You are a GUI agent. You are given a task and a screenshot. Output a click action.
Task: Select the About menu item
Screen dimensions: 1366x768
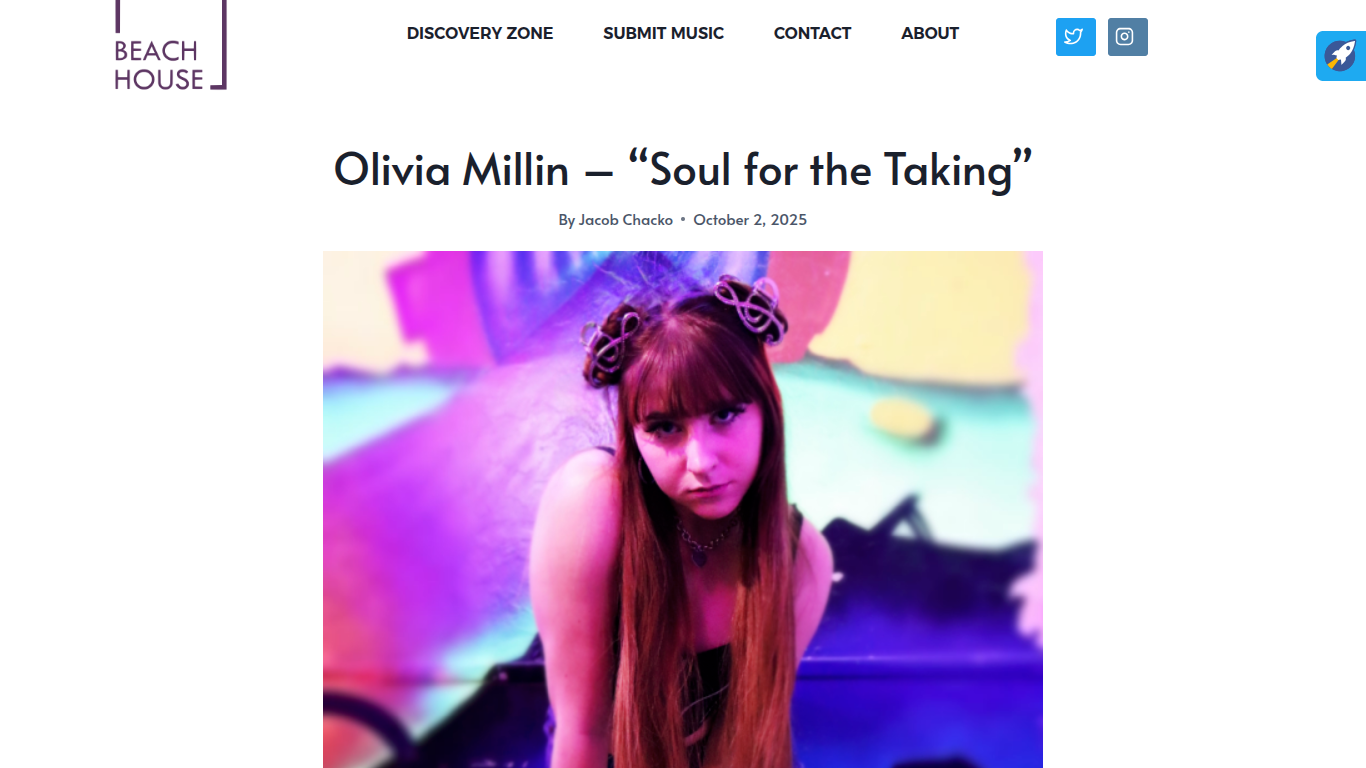[930, 33]
